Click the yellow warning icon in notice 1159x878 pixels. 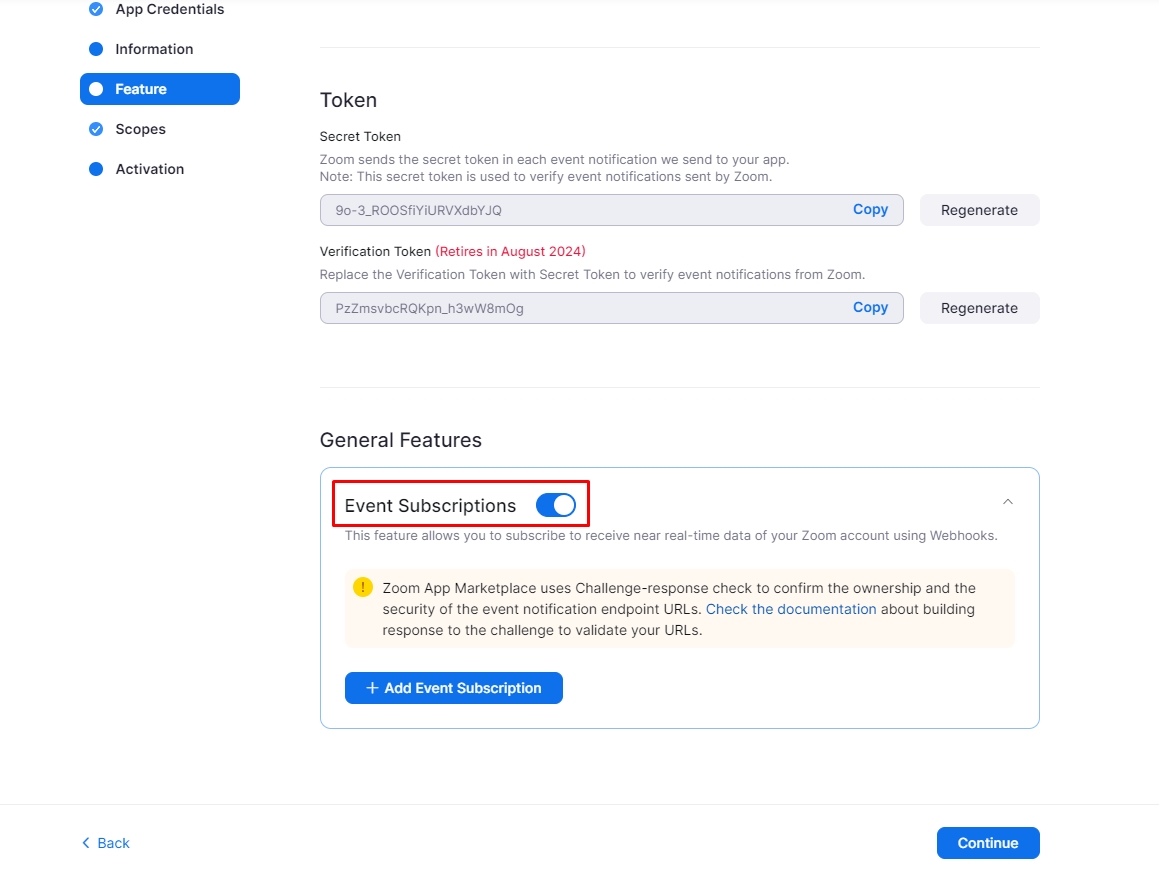363,588
